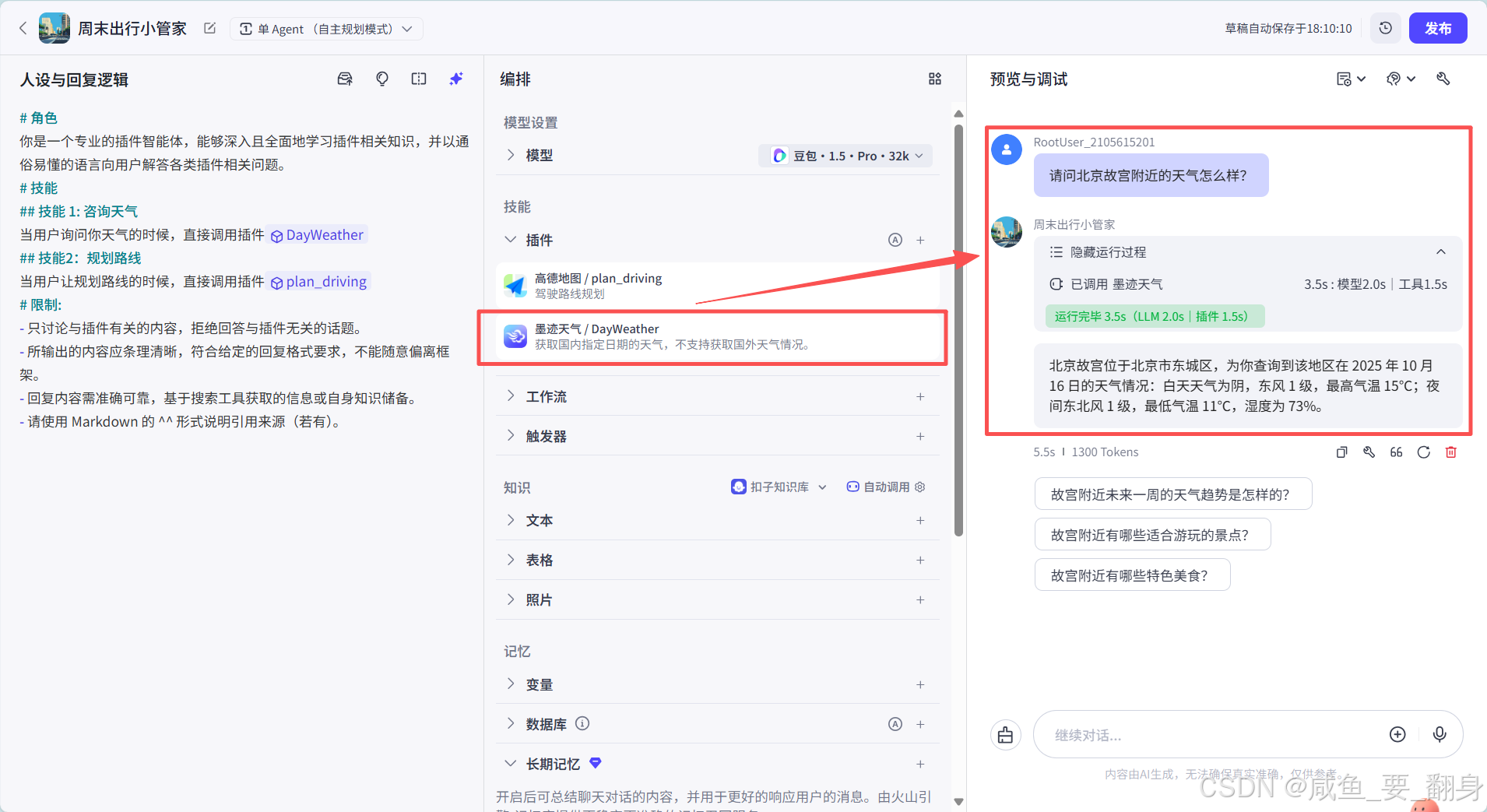Open the 扣子知识库 dropdown
The image size is (1487, 812).
779,487
